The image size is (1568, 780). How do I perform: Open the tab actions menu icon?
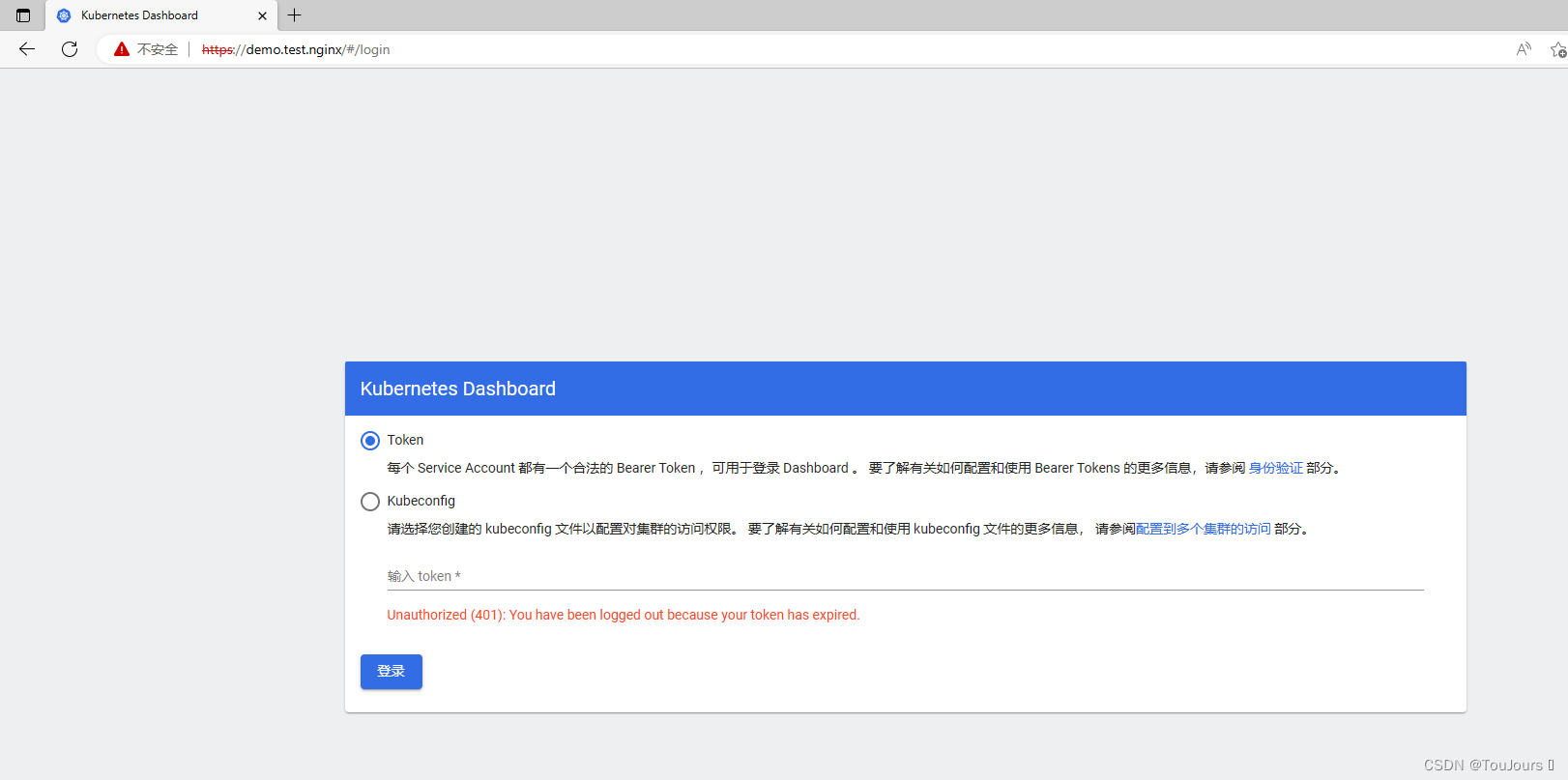pos(23,15)
